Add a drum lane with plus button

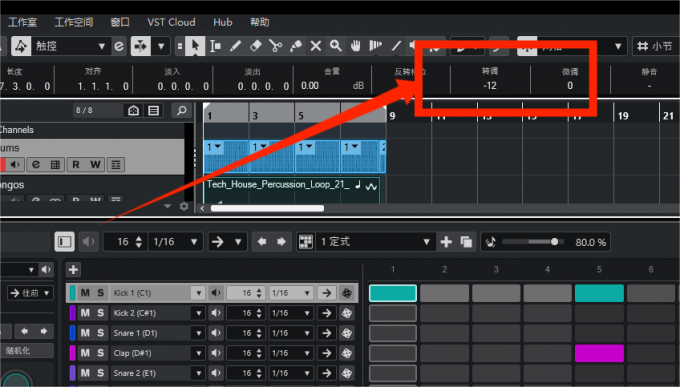tap(73, 269)
